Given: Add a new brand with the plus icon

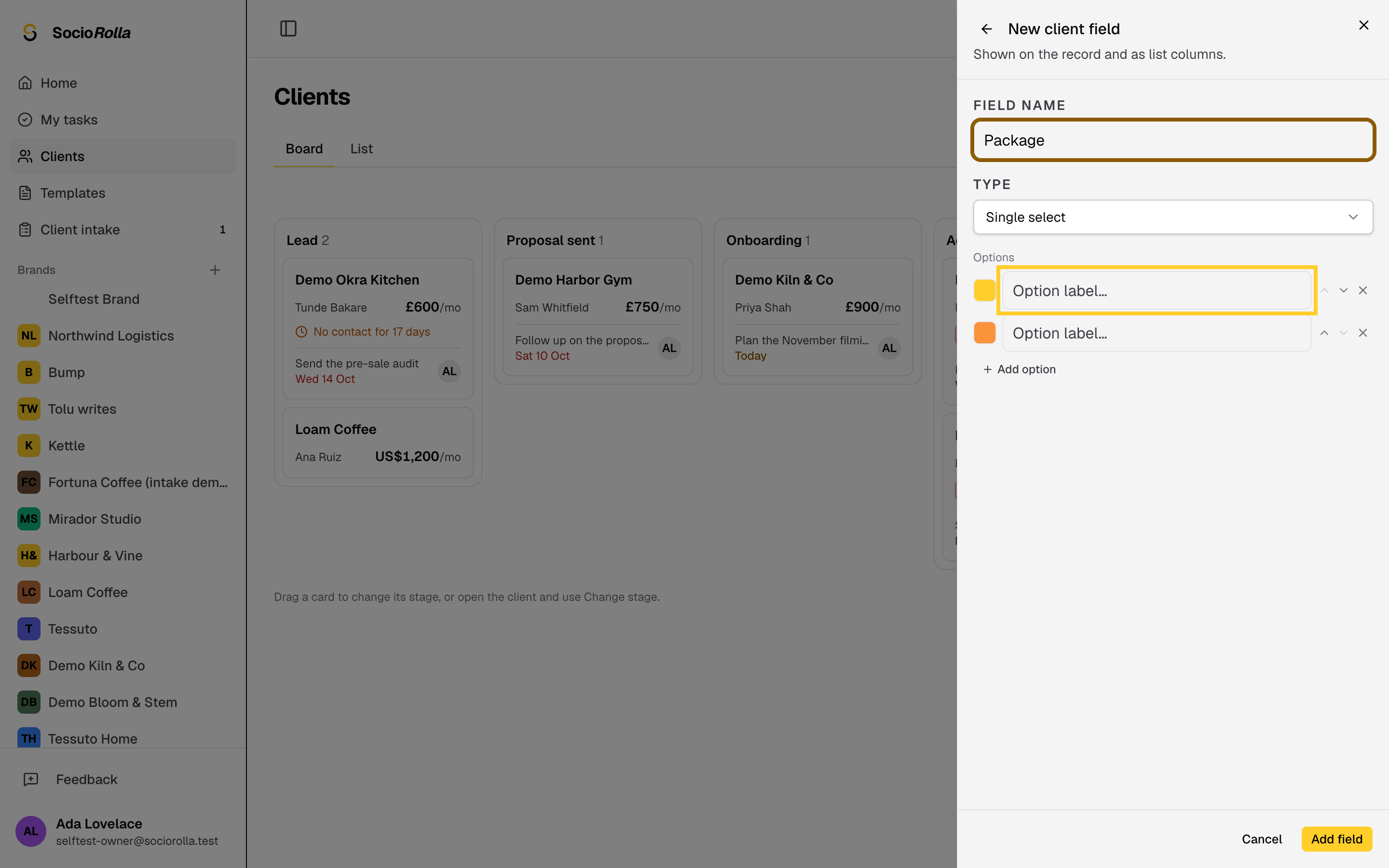Looking at the screenshot, I should [215, 270].
